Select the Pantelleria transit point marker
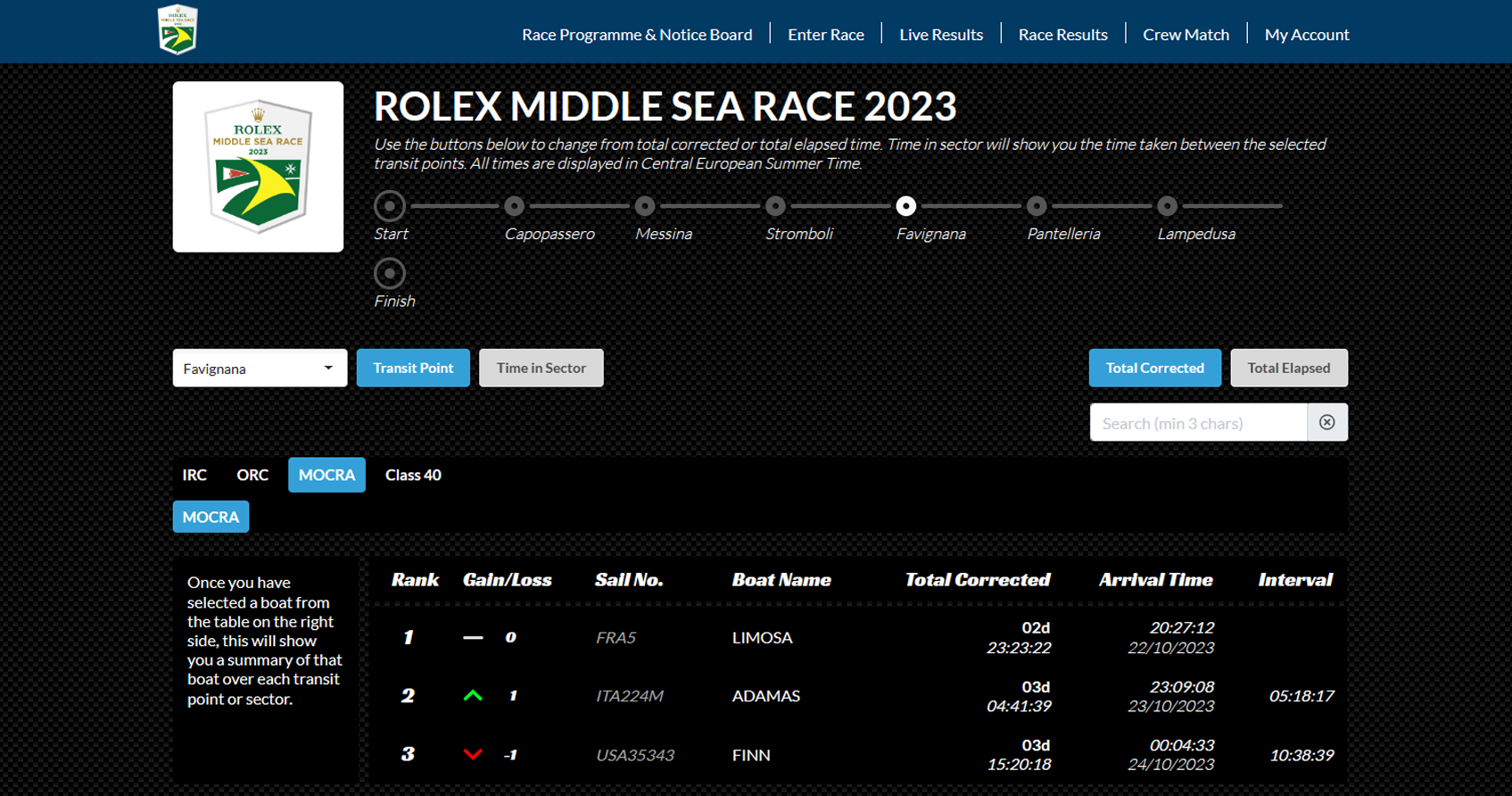This screenshot has width=1512, height=796. [x=1037, y=206]
